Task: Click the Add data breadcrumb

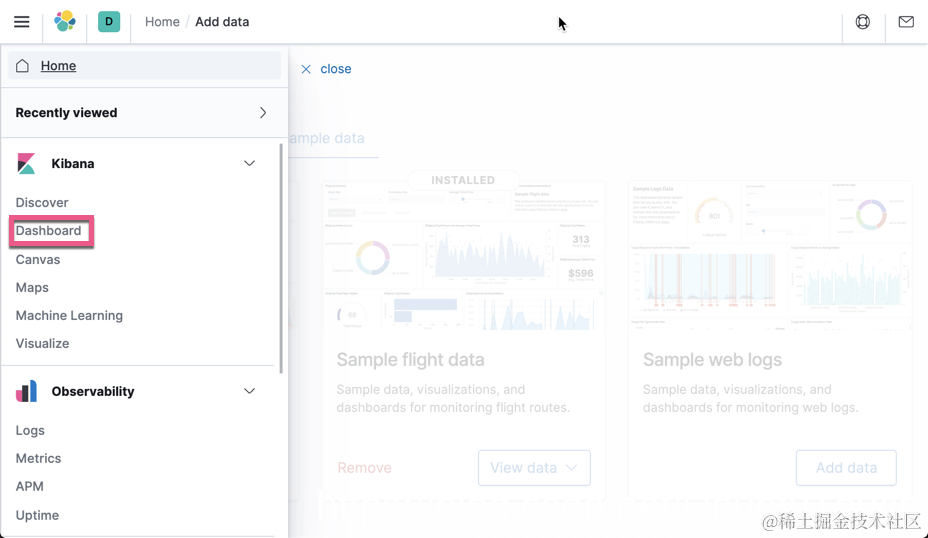Action: tap(222, 22)
